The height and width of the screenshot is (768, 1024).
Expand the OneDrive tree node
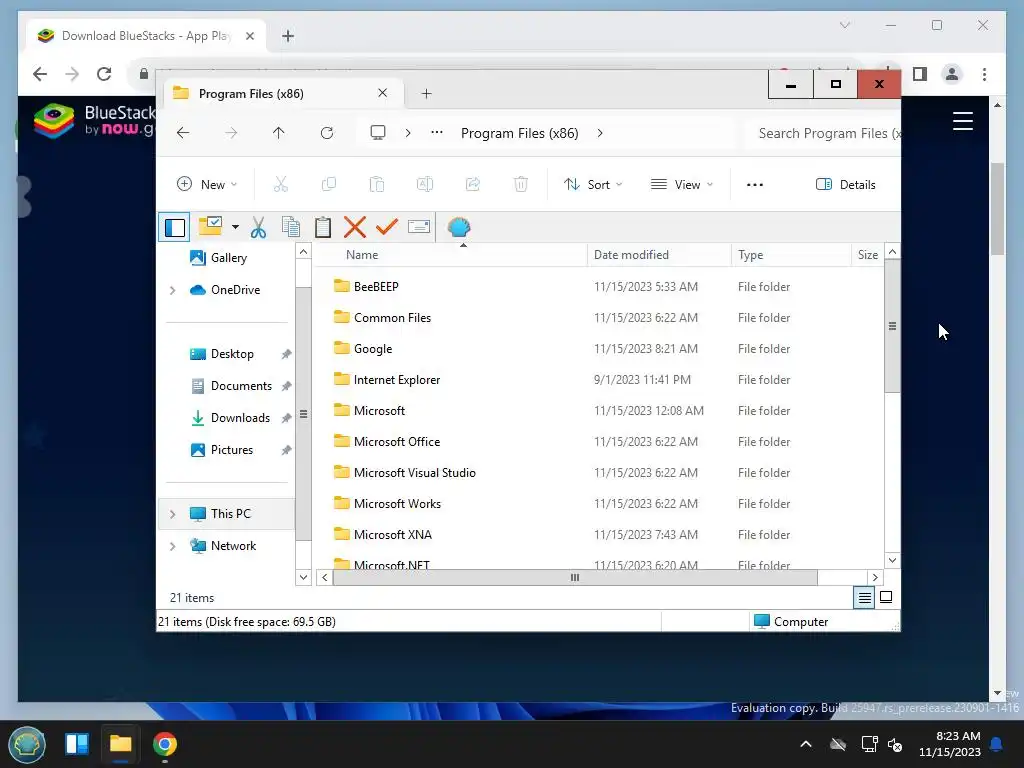[x=172, y=290]
